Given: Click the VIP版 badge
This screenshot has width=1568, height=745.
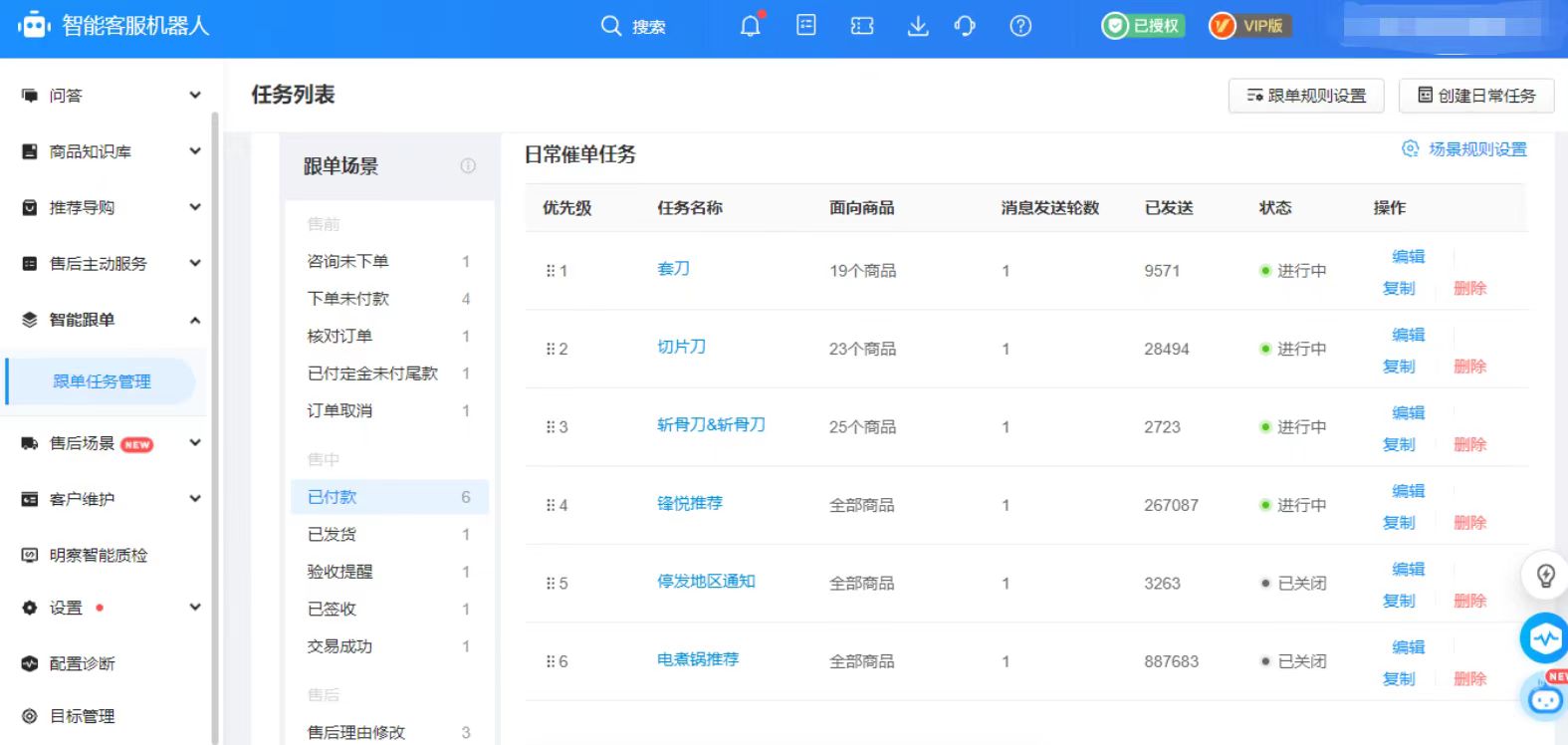Looking at the screenshot, I should (1250, 26).
